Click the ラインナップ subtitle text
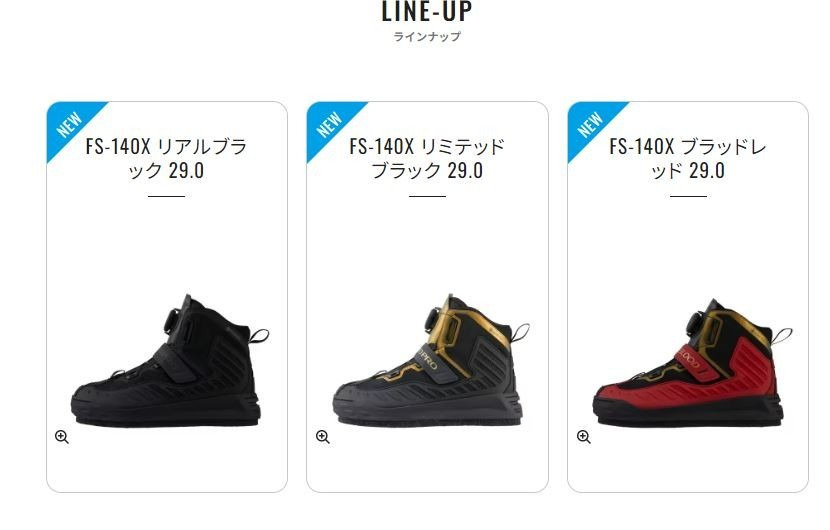The height and width of the screenshot is (530, 830). tap(427, 37)
